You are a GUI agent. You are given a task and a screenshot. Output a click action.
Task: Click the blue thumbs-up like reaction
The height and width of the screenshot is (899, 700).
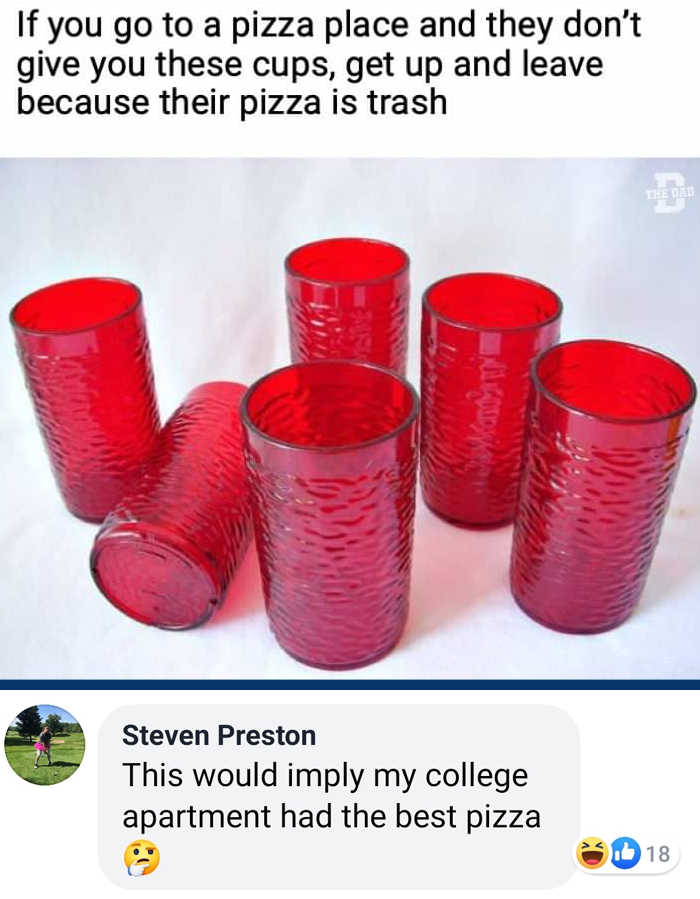[625, 853]
